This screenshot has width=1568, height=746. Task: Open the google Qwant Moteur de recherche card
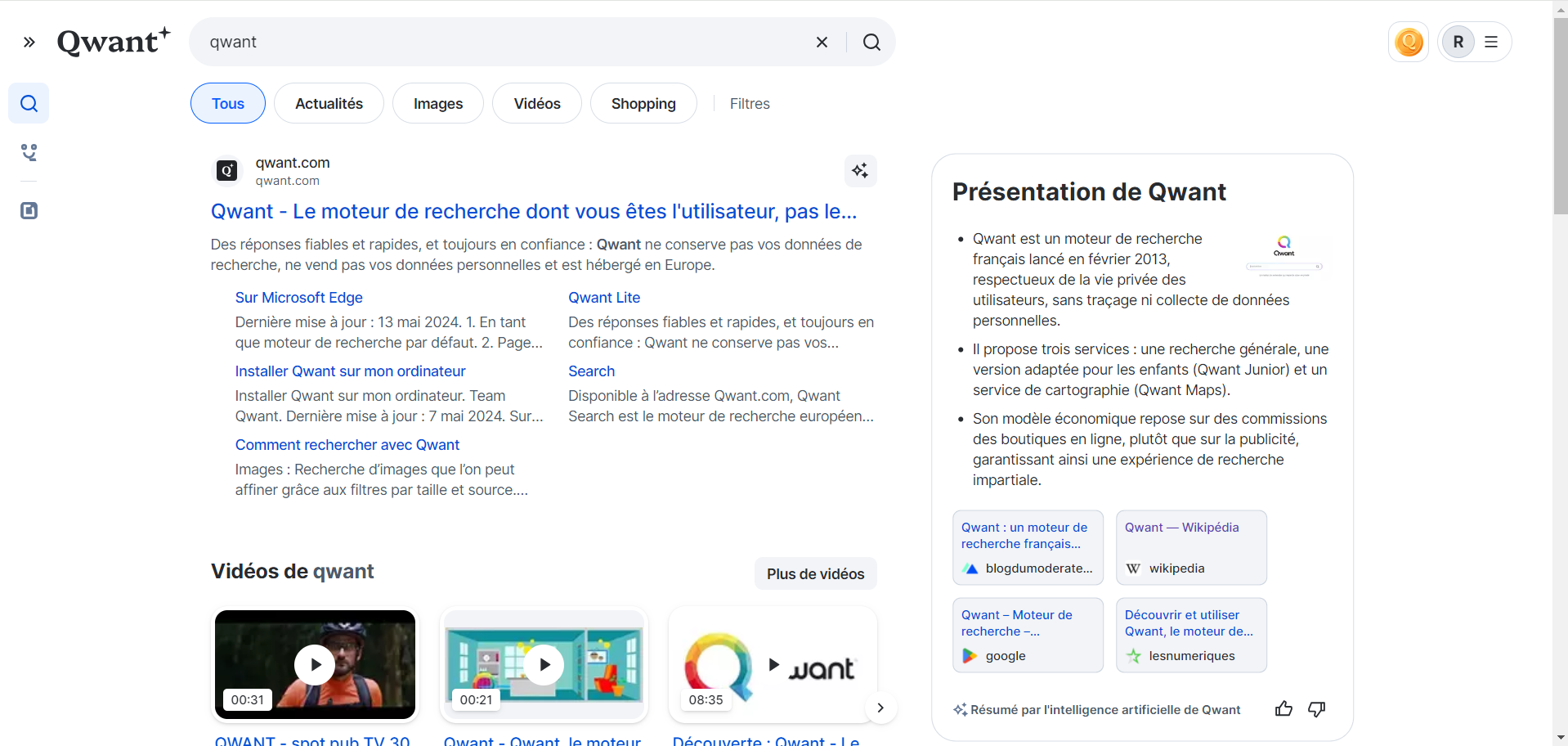point(1028,635)
